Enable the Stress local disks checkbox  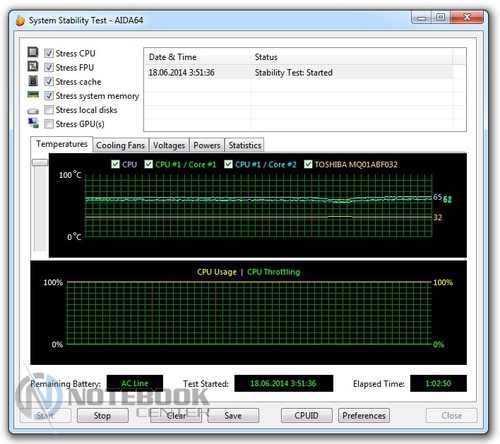[49, 110]
